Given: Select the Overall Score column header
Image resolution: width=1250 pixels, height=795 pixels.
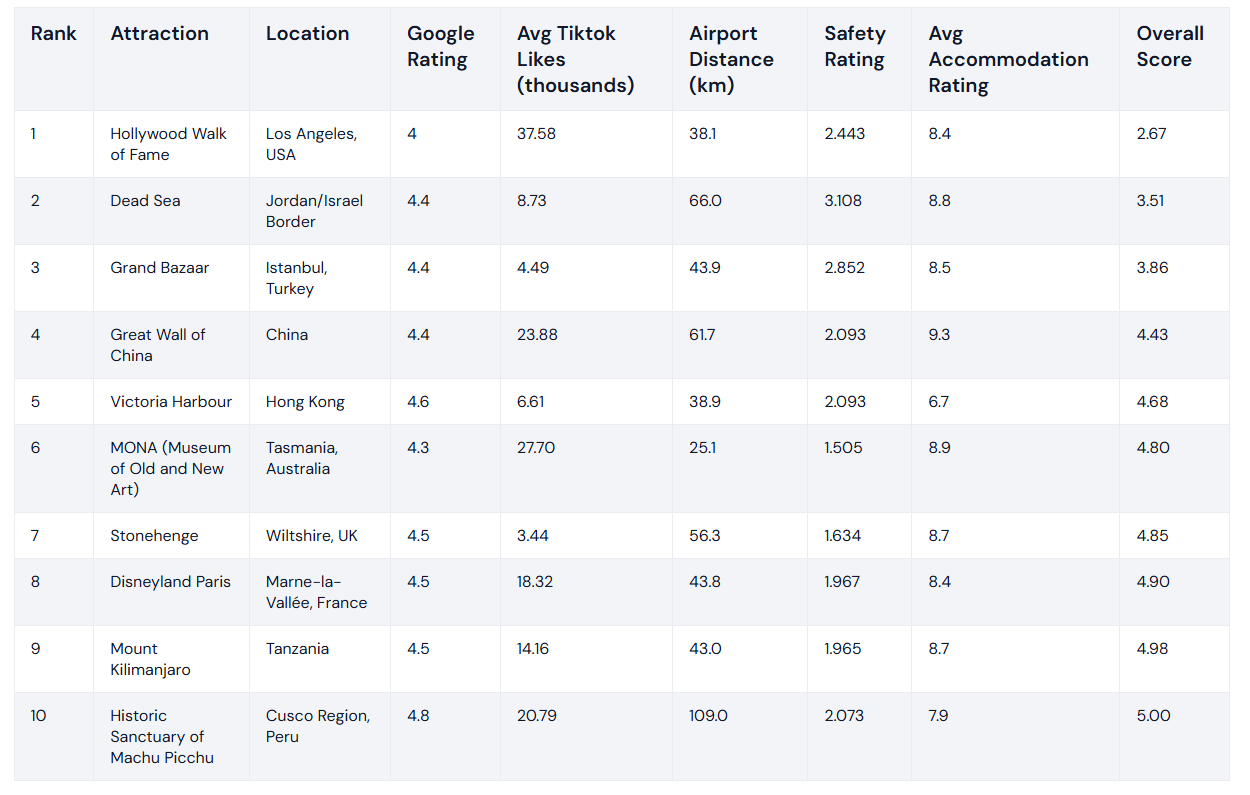Looking at the screenshot, I should point(1169,46).
